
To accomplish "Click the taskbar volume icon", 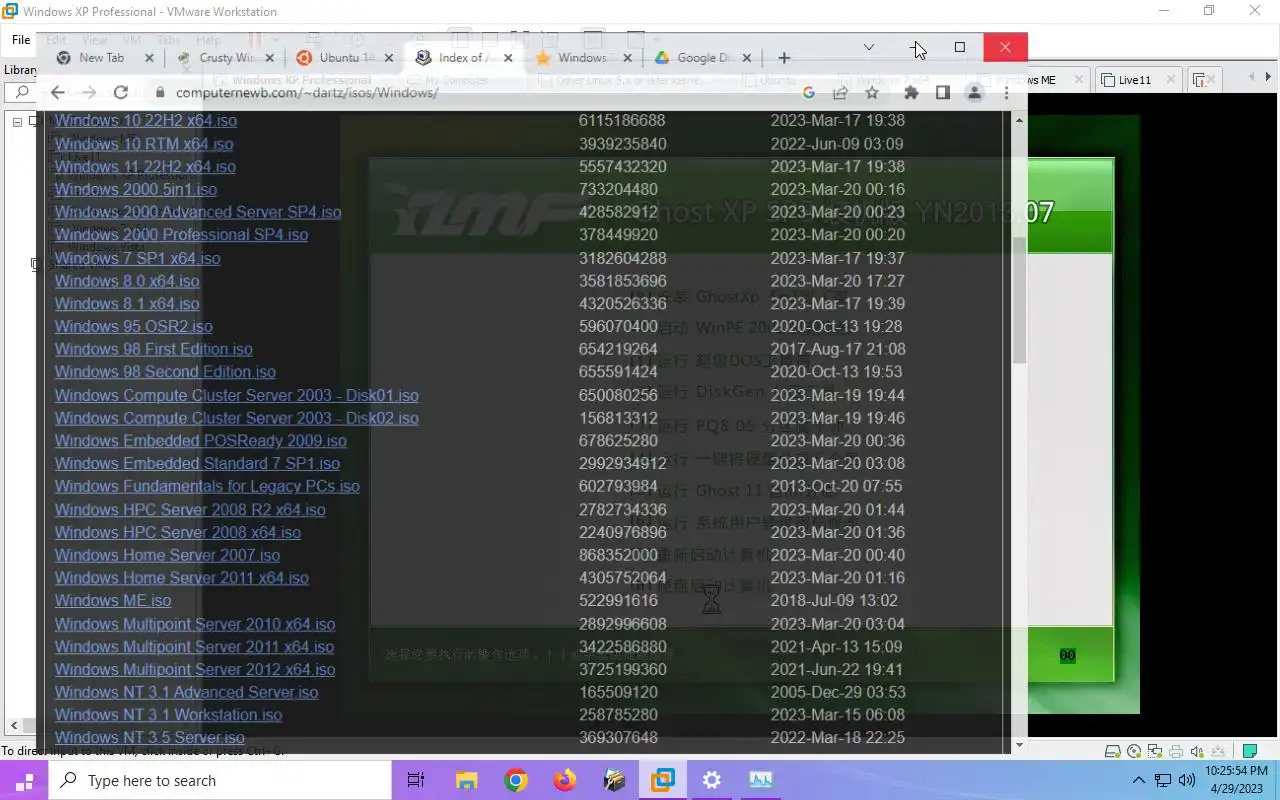I will (1187, 781).
